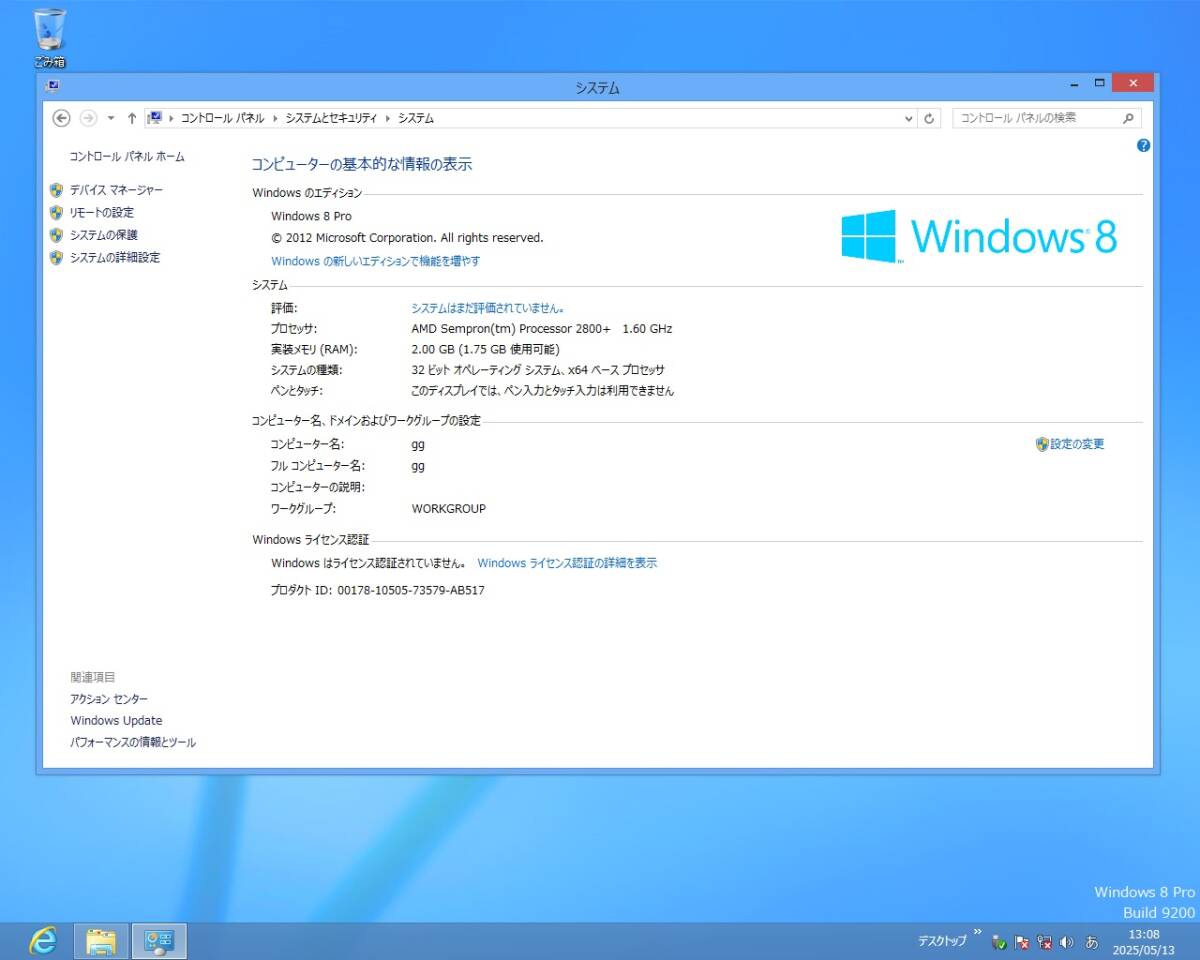The width and height of the screenshot is (1200, 960).
Task: Select システムとセキュリティ in the breadcrumb
Action: (331, 118)
